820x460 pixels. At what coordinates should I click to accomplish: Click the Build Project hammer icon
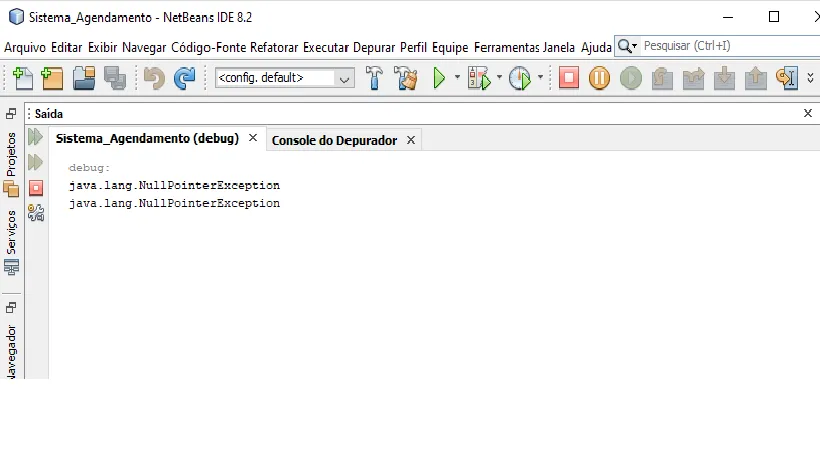[374, 78]
